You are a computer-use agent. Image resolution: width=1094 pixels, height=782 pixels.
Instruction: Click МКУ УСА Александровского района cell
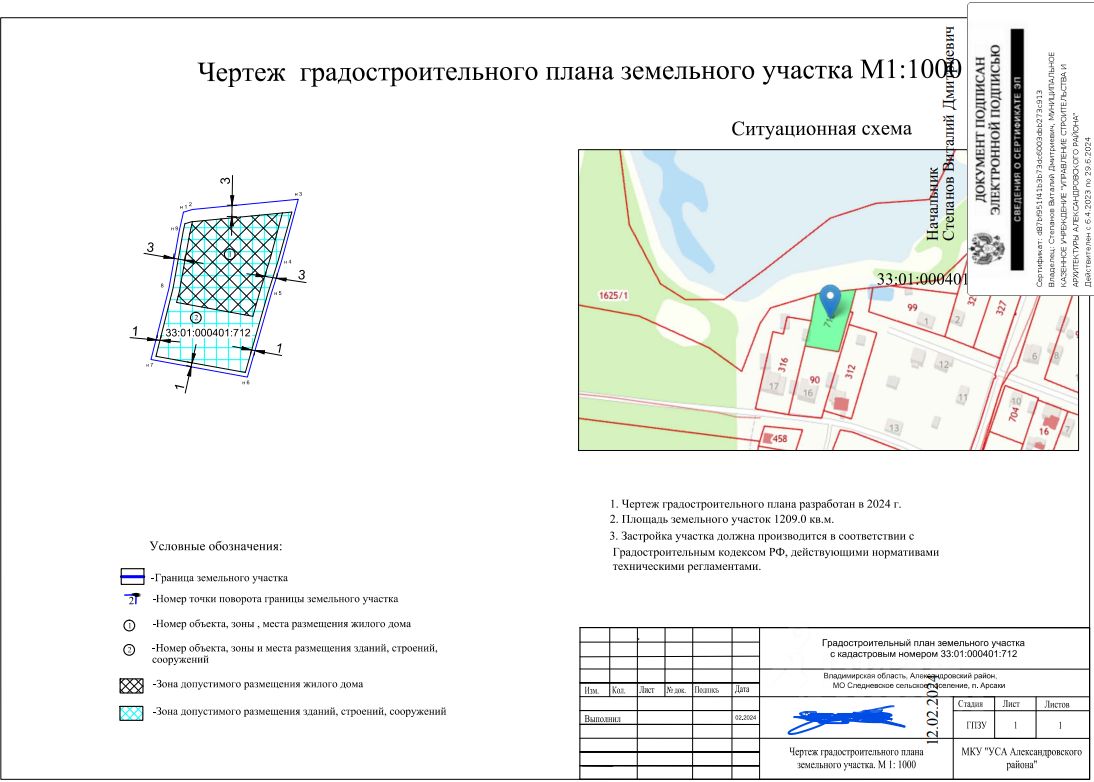point(1021,758)
